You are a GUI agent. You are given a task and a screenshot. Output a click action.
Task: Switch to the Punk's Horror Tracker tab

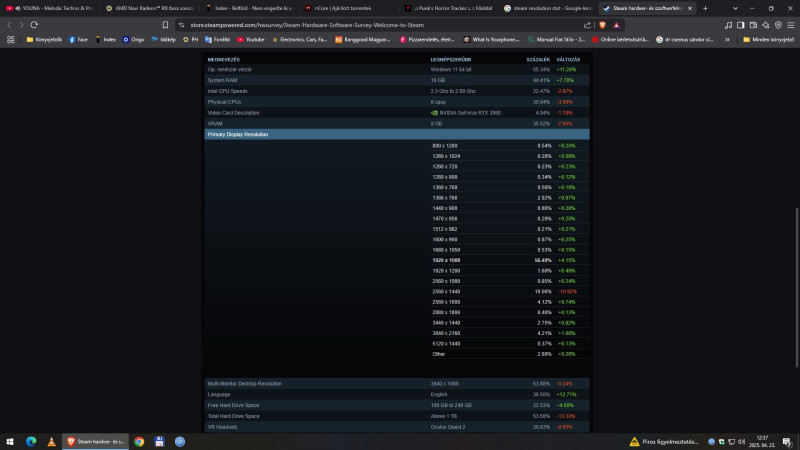click(448, 8)
